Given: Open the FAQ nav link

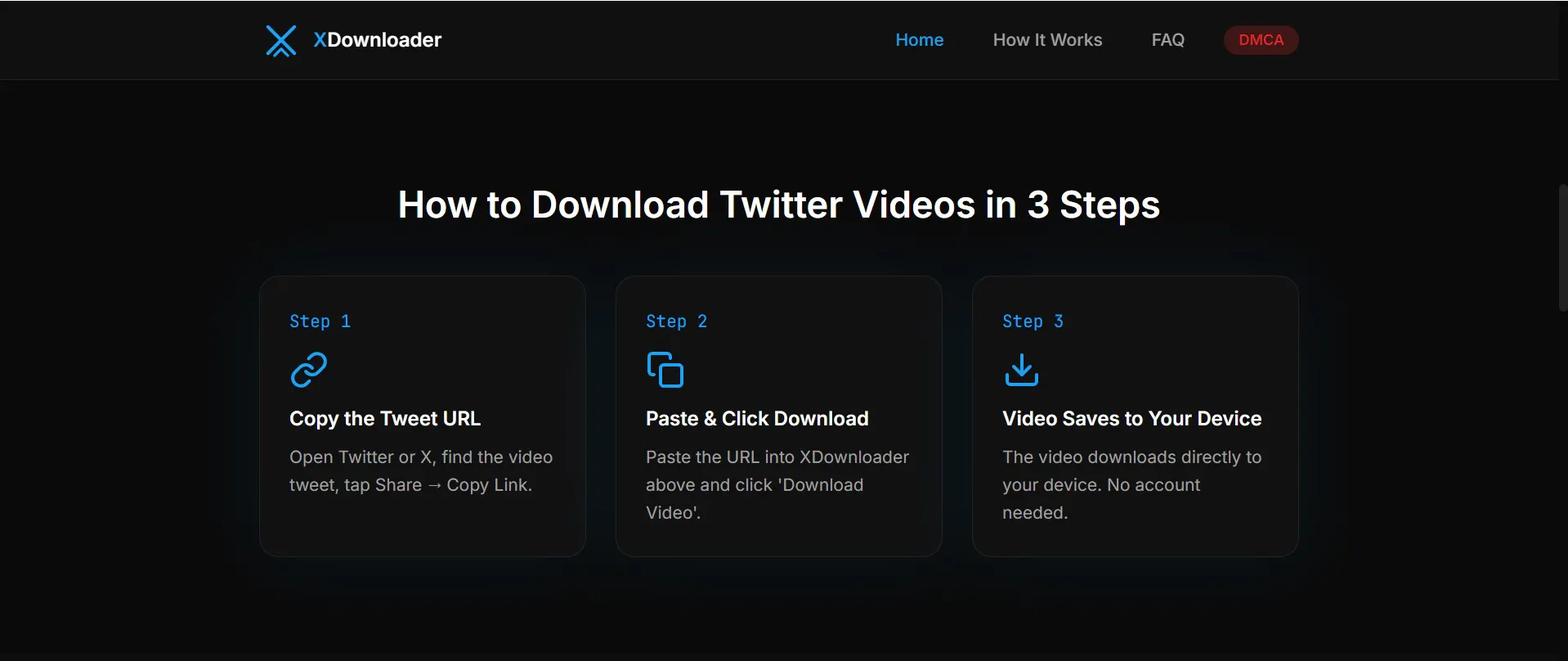Looking at the screenshot, I should coord(1167,40).
